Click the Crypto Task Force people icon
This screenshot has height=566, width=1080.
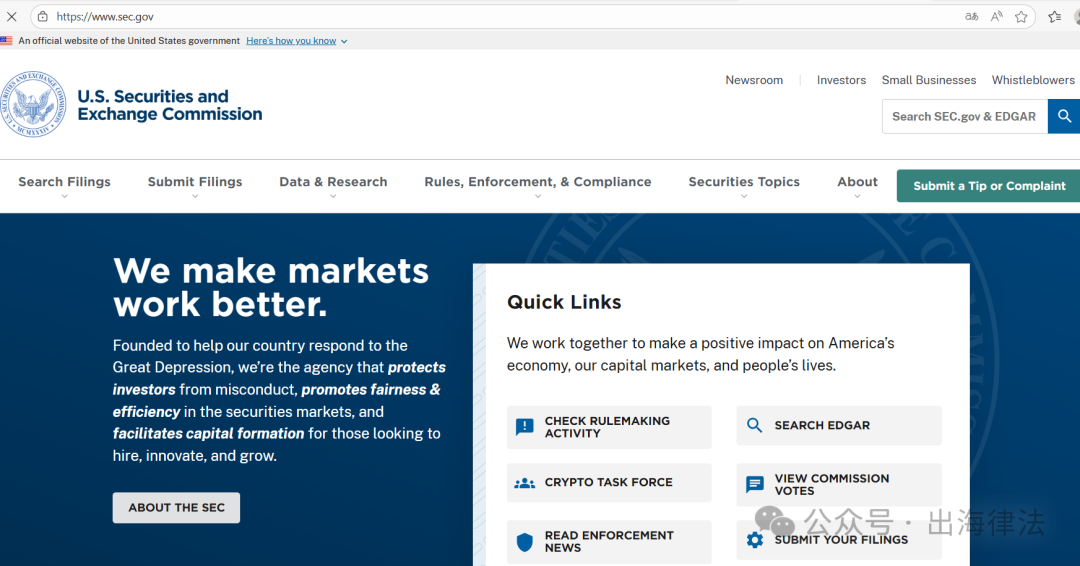[x=525, y=483]
